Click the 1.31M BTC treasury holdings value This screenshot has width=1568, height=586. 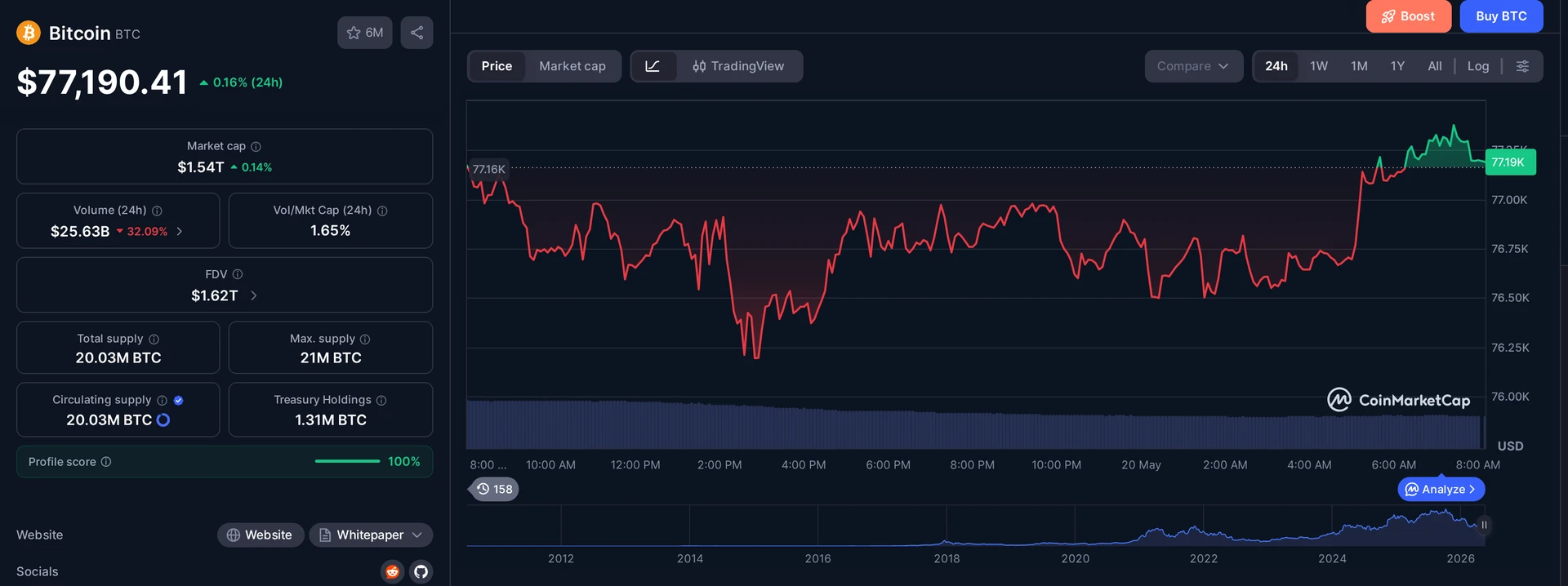[331, 420]
